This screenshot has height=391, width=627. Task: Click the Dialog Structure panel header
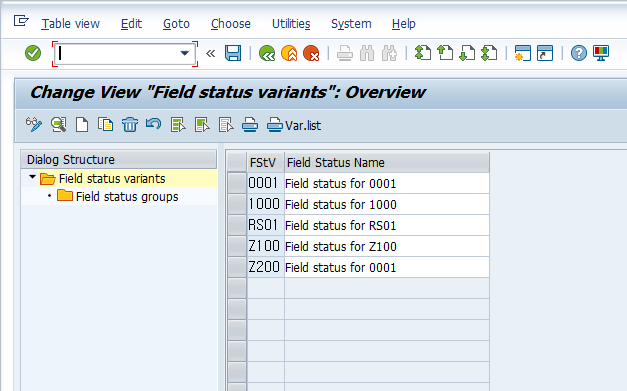pyautogui.click(x=119, y=160)
